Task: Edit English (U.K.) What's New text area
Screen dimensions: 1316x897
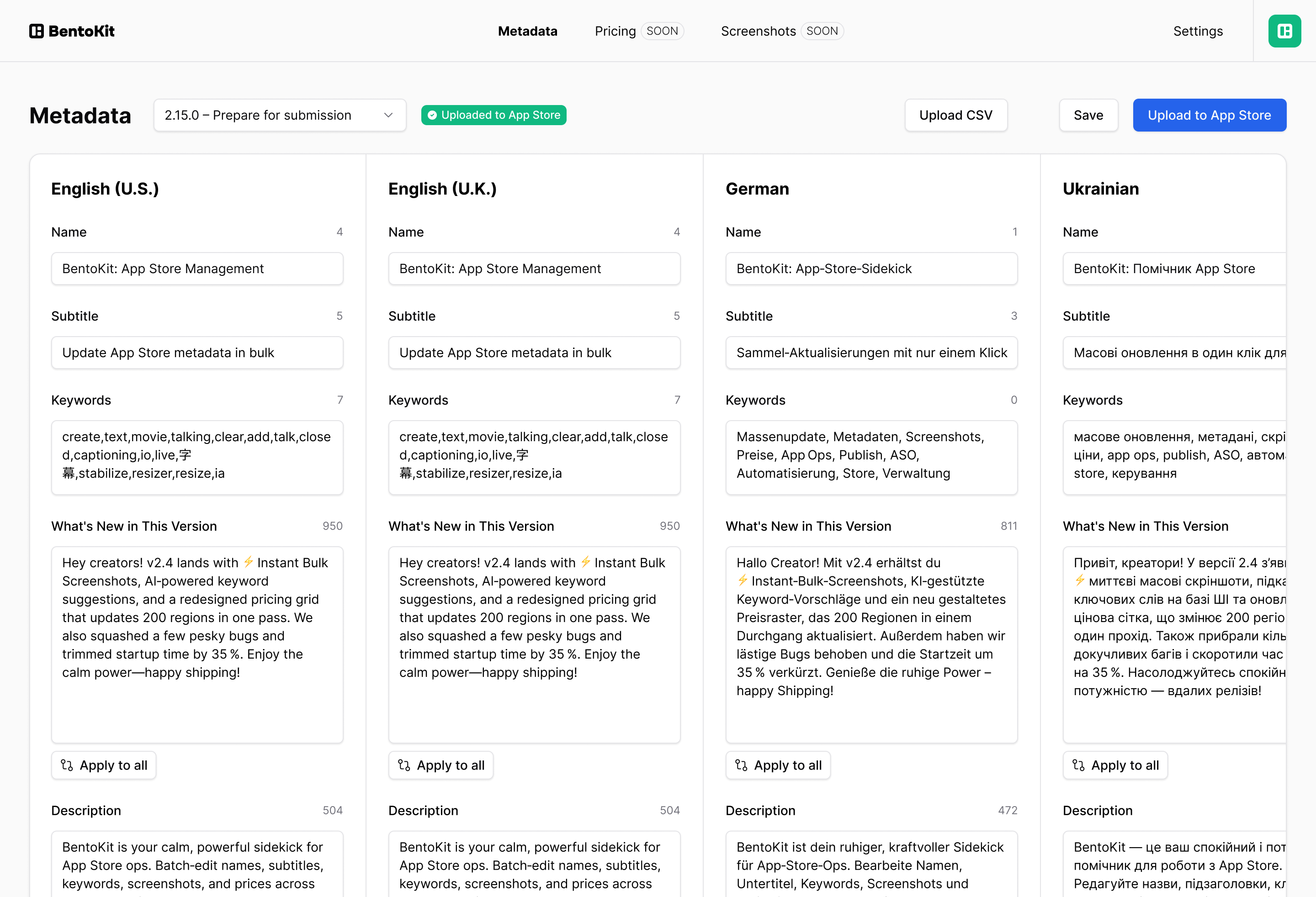Action: [535, 644]
